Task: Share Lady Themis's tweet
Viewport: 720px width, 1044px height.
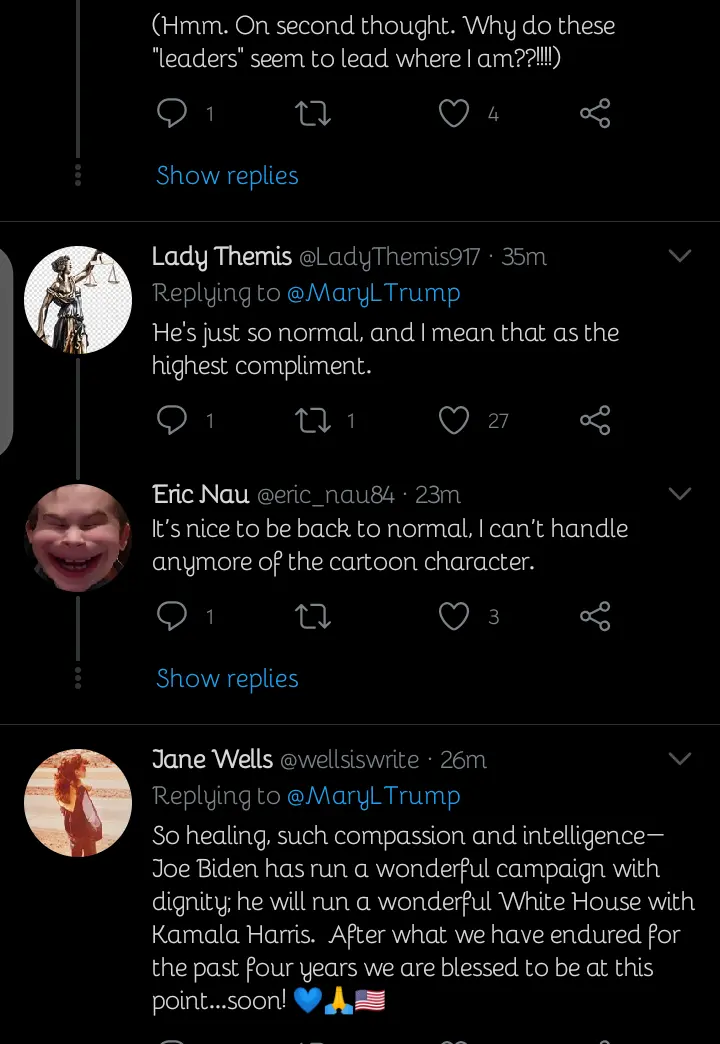Action: [x=595, y=421]
